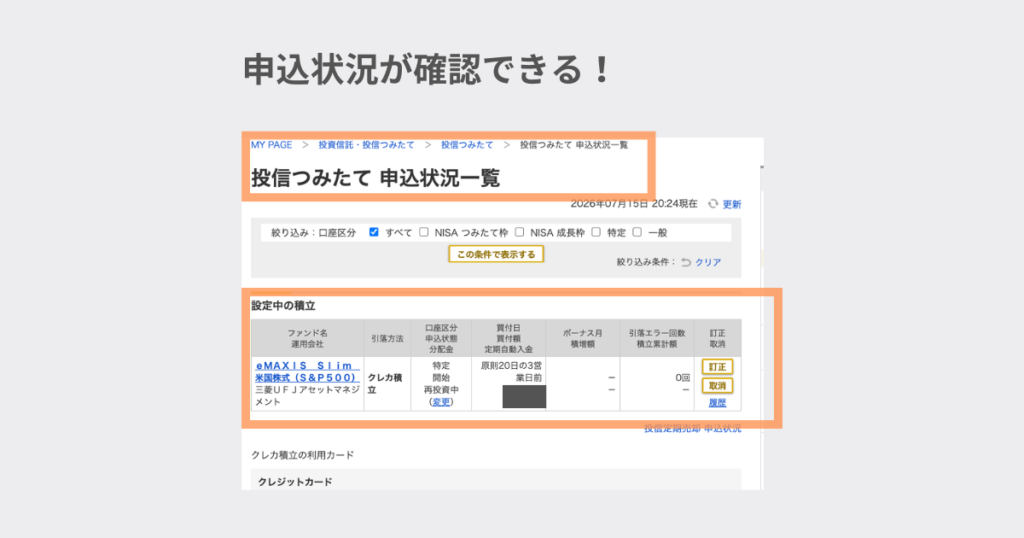Open the eMAXIS Slim 米国株式 (S&P500) fund link

coord(307,372)
